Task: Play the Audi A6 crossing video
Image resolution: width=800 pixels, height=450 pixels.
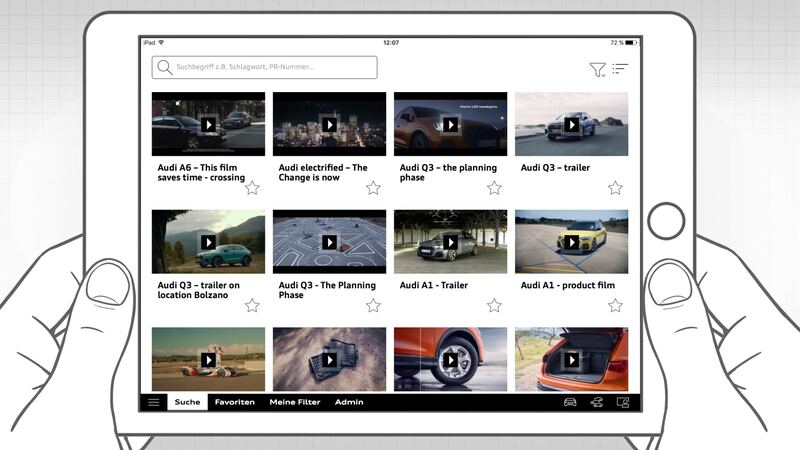Action: (208, 124)
